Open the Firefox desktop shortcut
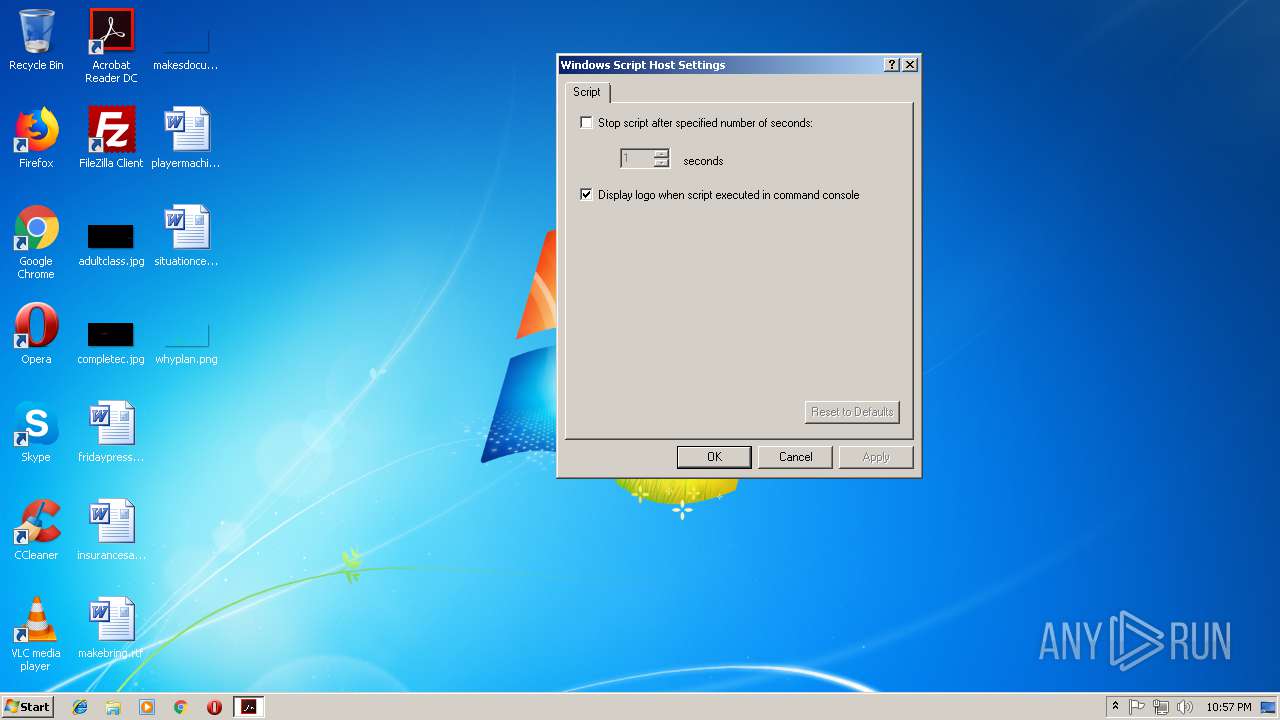The width and height of the screenshot is (1280, 720). click(36, 138)
